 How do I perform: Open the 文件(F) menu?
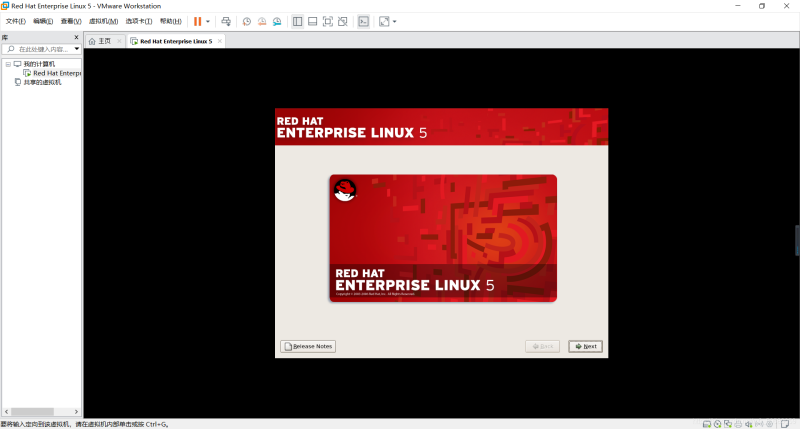coord(15,21)
